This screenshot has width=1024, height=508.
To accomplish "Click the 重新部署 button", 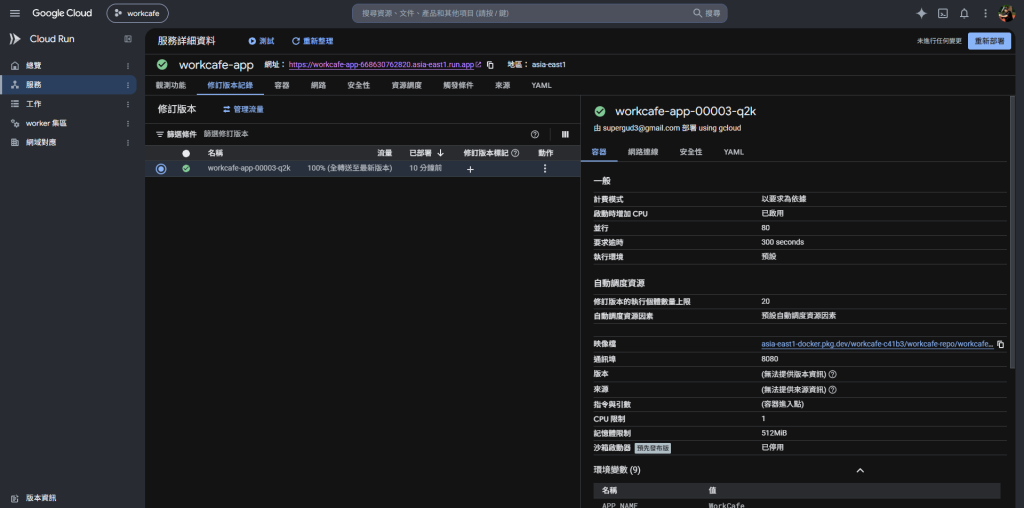I will 989,41.
